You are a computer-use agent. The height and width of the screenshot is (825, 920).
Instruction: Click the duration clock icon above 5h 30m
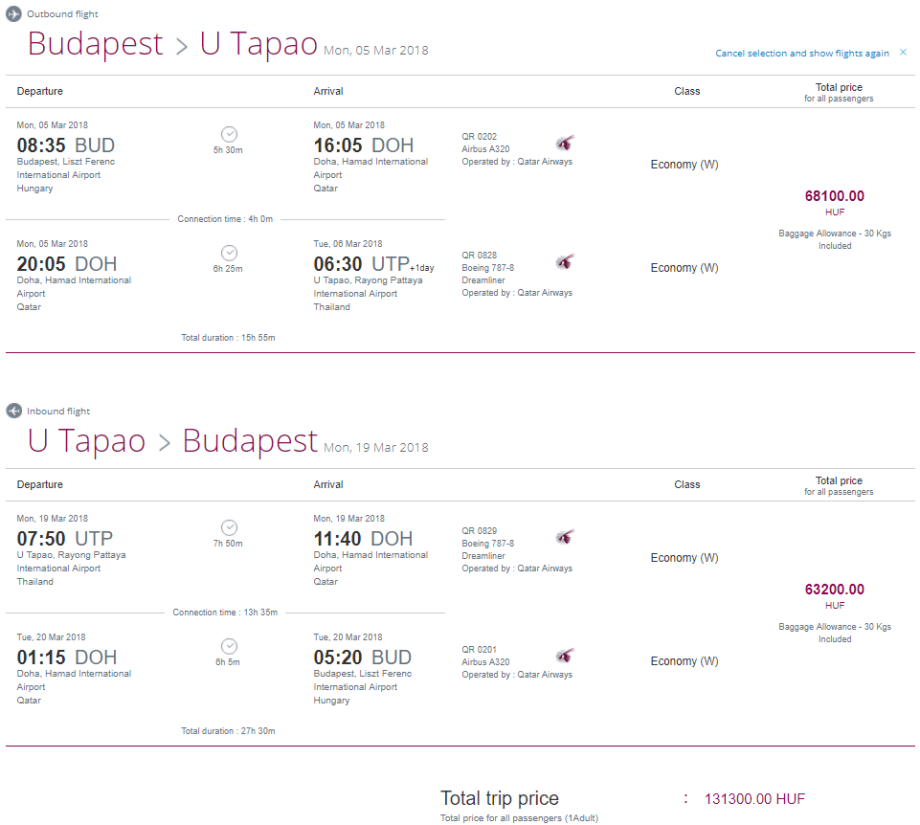pyautogui.click(x=229, y=134)
